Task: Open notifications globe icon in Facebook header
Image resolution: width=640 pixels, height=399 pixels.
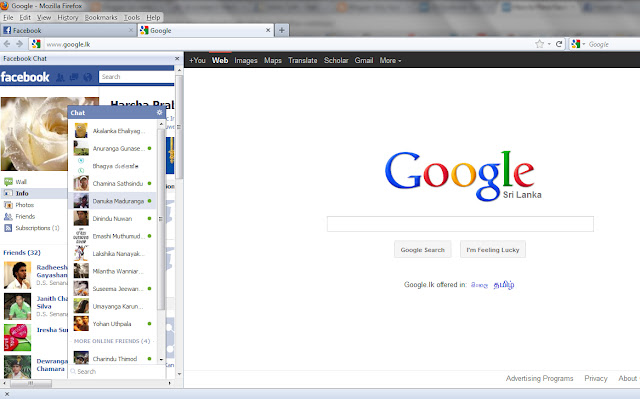Action: 88,77
